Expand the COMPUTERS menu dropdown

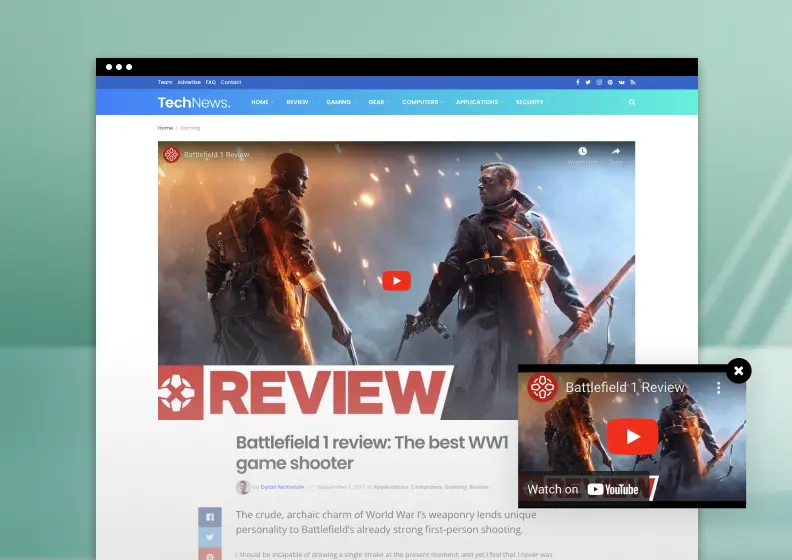click(422, 102)
